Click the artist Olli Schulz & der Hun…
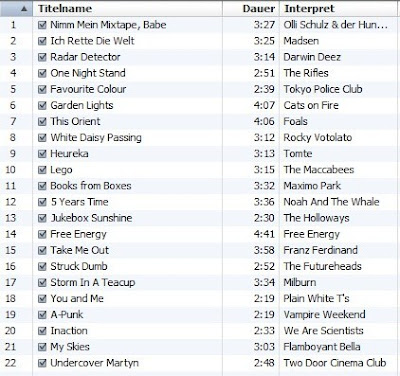The image size is (400, 376). pos(336,25)
